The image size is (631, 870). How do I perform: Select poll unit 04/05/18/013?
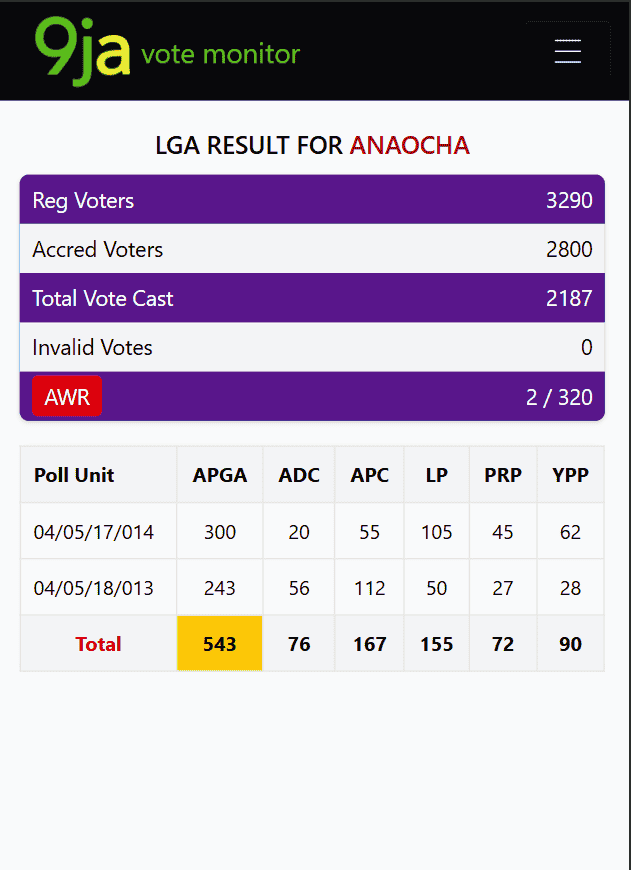coord(94,588)
